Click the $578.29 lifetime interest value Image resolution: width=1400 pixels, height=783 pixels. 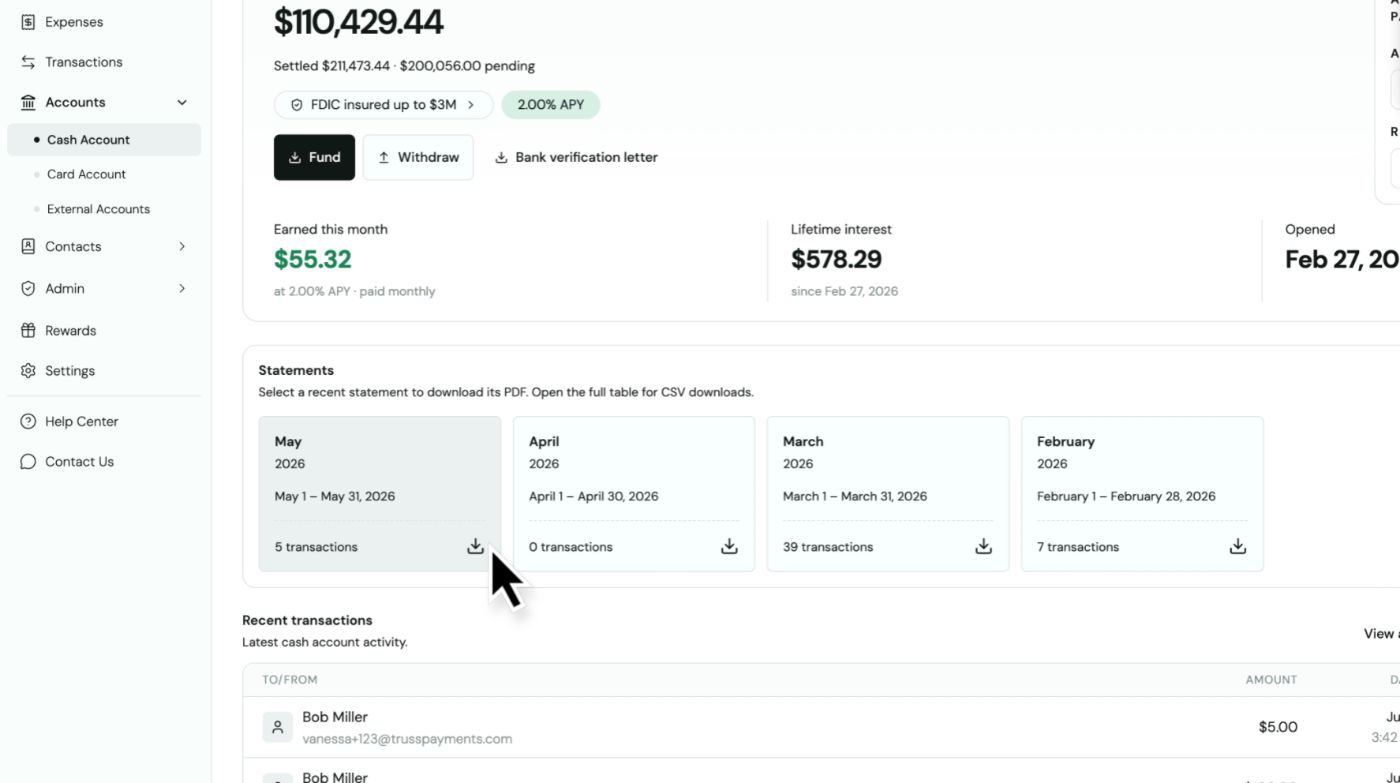(836, 260)
